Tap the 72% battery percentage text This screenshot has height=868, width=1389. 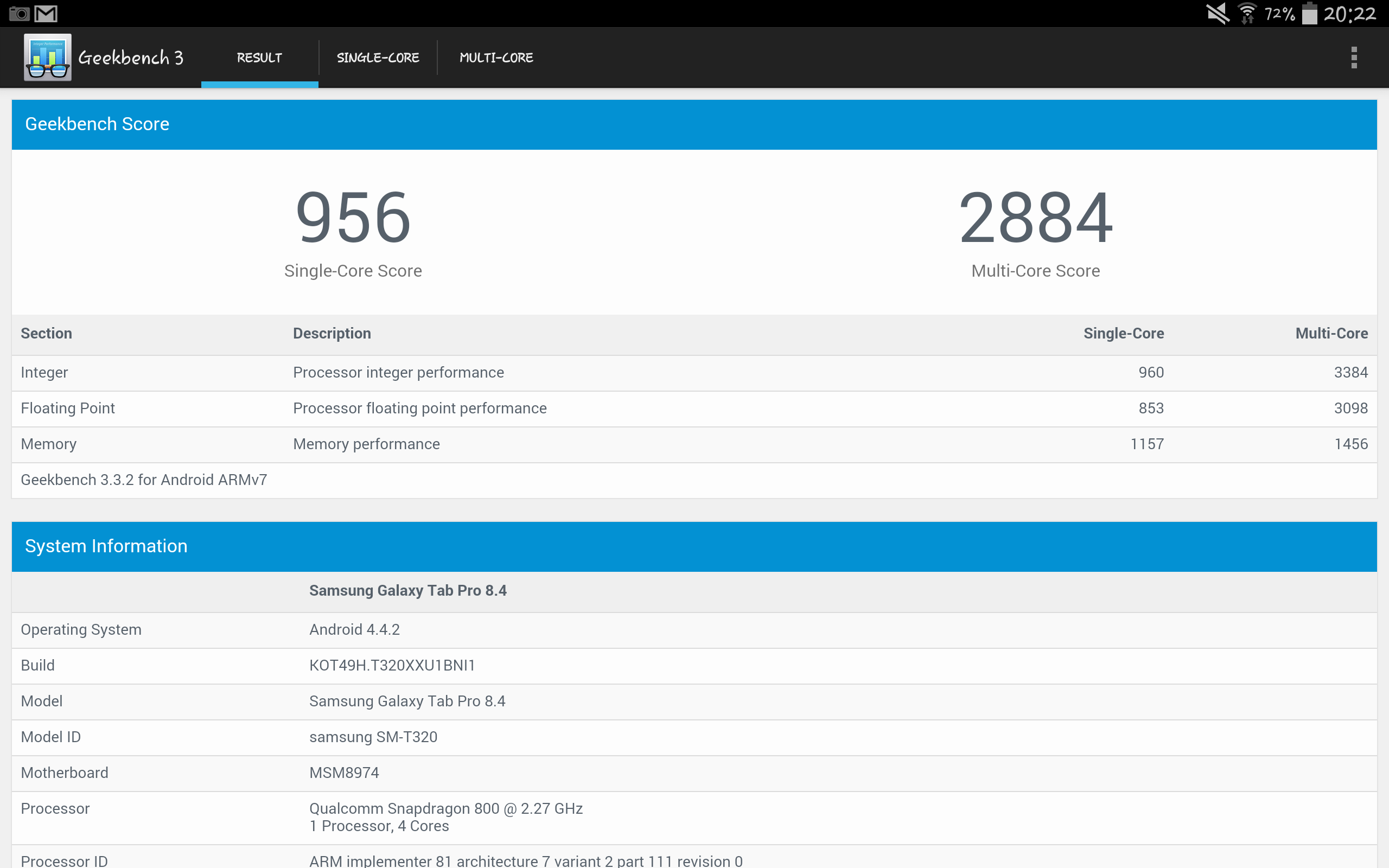(1279, 13)
